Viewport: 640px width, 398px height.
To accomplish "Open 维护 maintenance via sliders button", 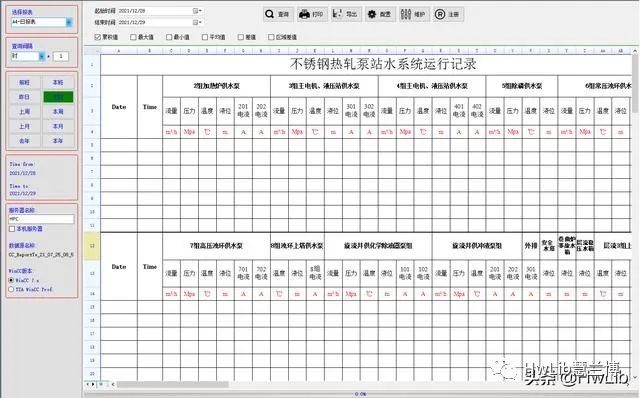I will 413,14.
